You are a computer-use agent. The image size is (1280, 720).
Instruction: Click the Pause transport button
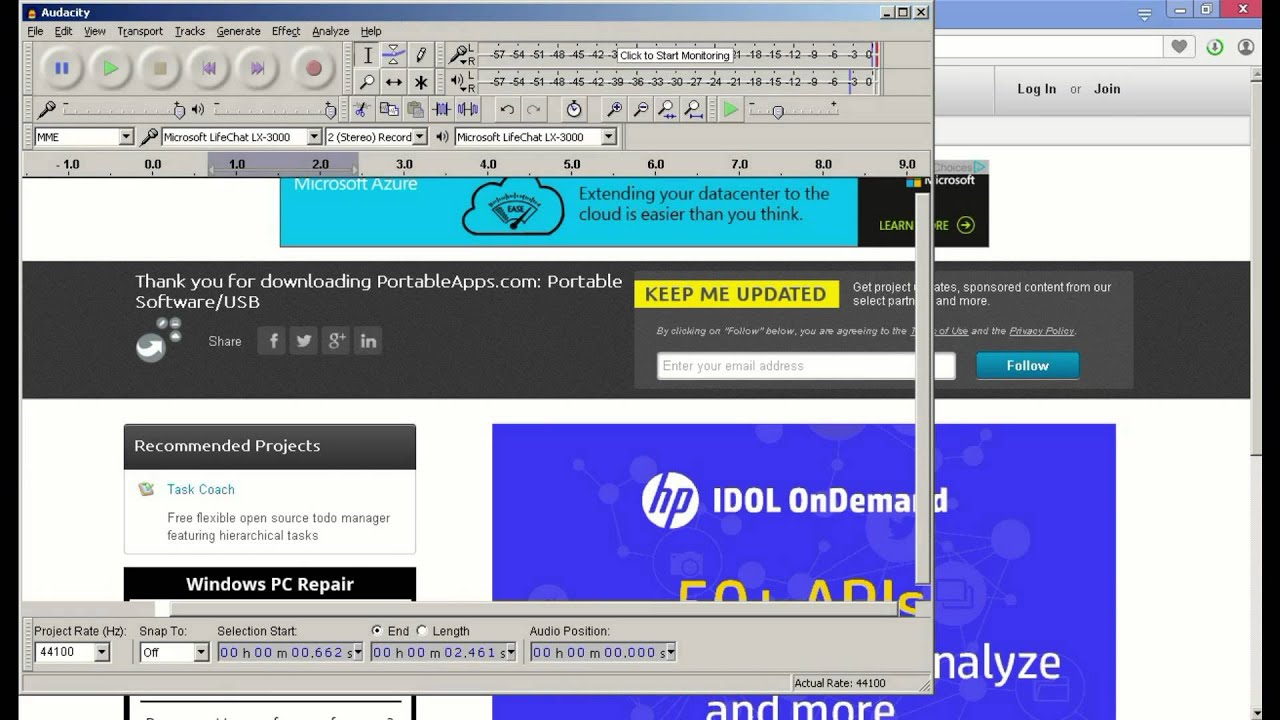tap(62, 69)
